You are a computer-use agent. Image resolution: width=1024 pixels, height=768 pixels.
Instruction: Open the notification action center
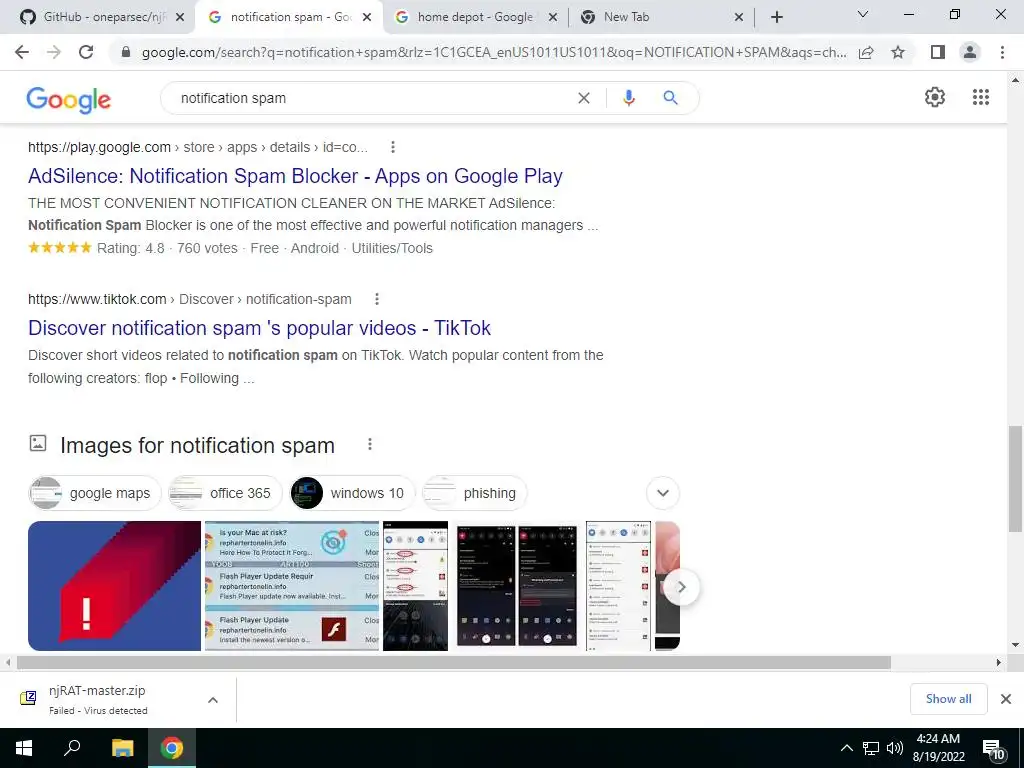coord(993,750)
